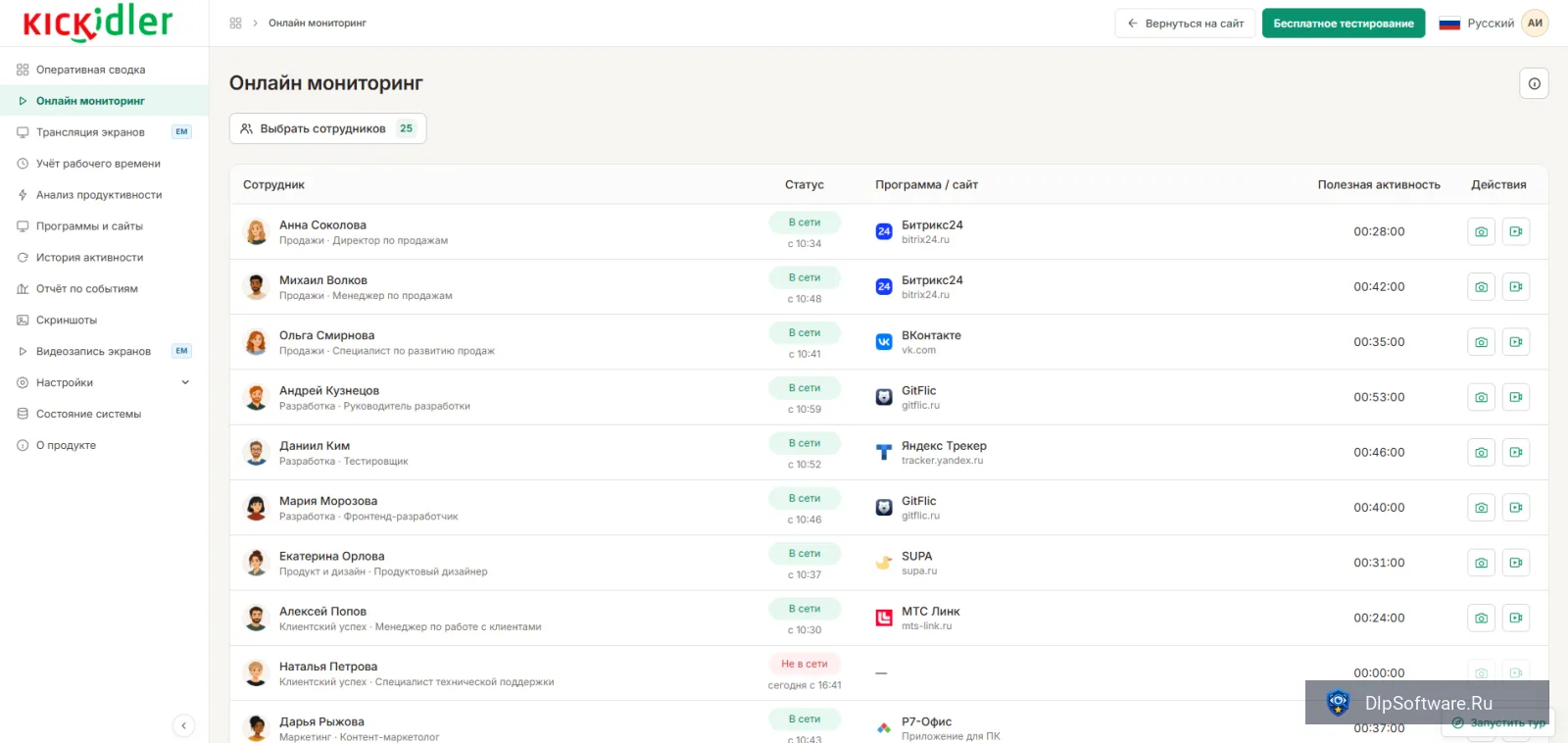Screen dimensions: 1568x743
Task: Start screen recording for Михаил Волков
Action: (x=1516, y=287)
